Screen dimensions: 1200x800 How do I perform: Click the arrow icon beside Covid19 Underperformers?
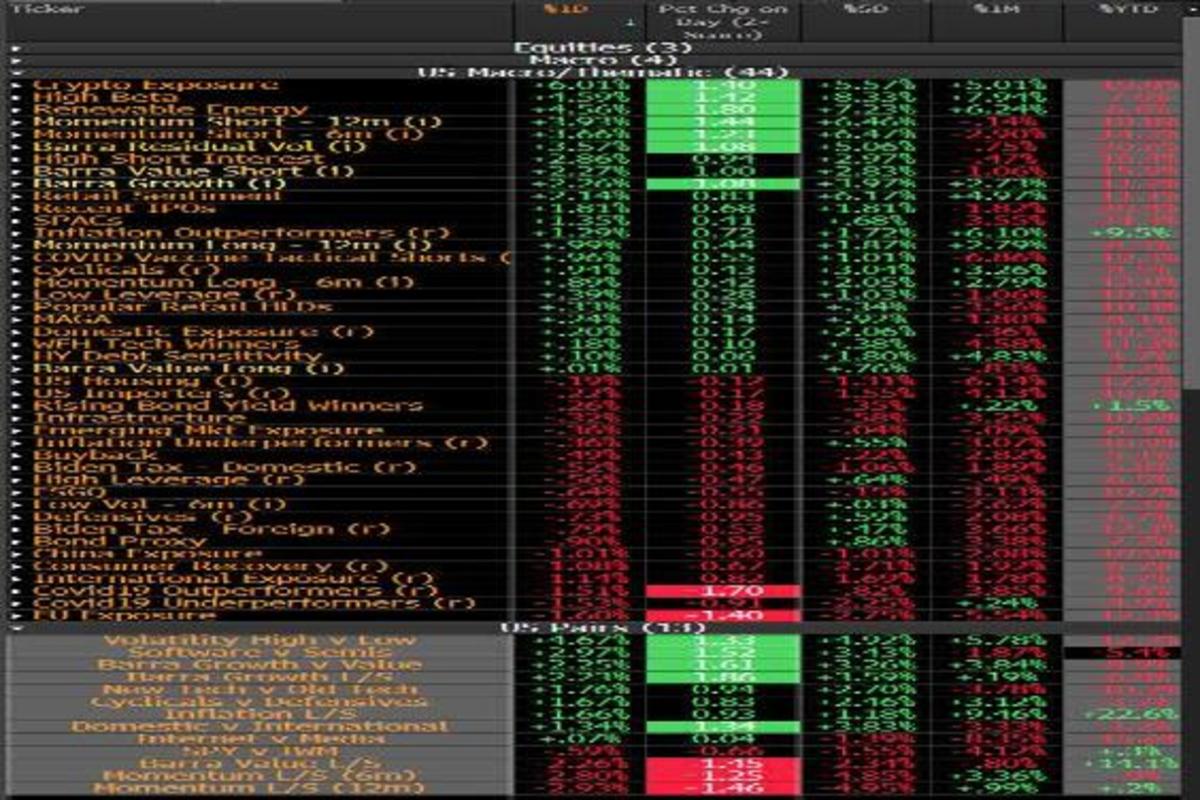click(x=16, y=603)
